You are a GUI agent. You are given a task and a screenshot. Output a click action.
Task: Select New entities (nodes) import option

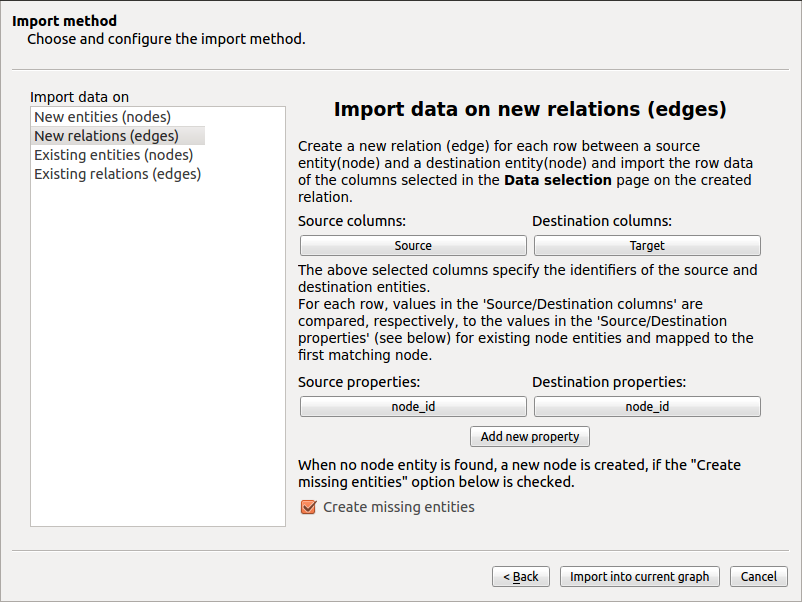pos(102,117)
